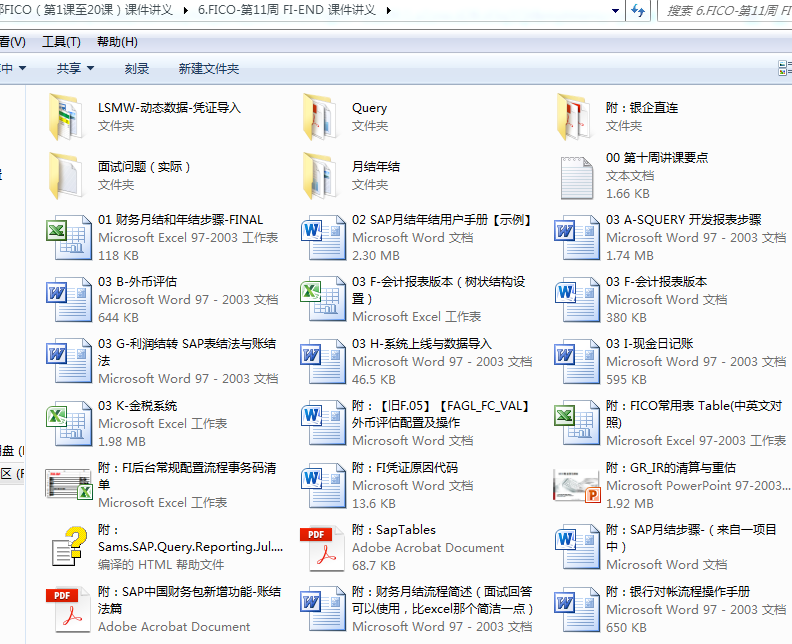This screenshot has height=644, width=792.
Task: Click the 6.FICO-第11周 FI-END 课件讲义 breadcrumb
Action: click(x=287, y=10)
